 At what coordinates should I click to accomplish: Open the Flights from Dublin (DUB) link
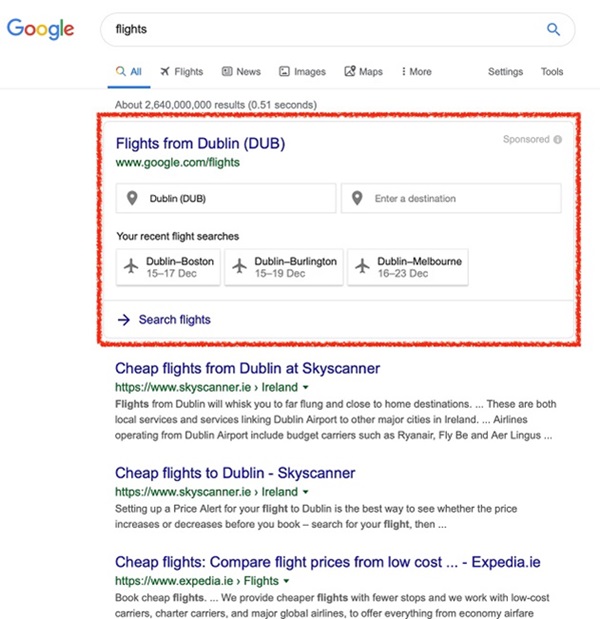200,143
